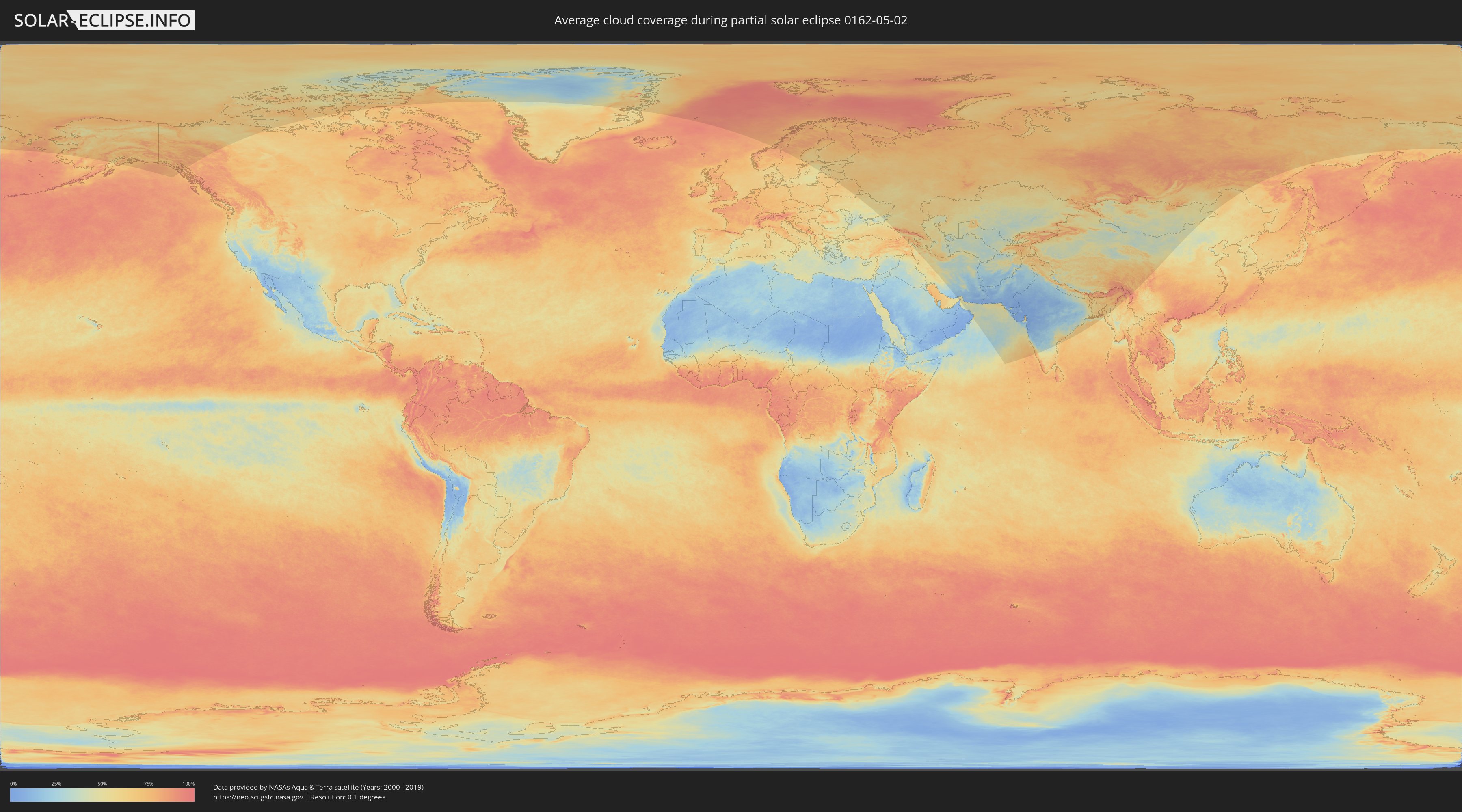
Task: Click the 0% label on legend
Action: pyautogui.click(x=13, y=784)
